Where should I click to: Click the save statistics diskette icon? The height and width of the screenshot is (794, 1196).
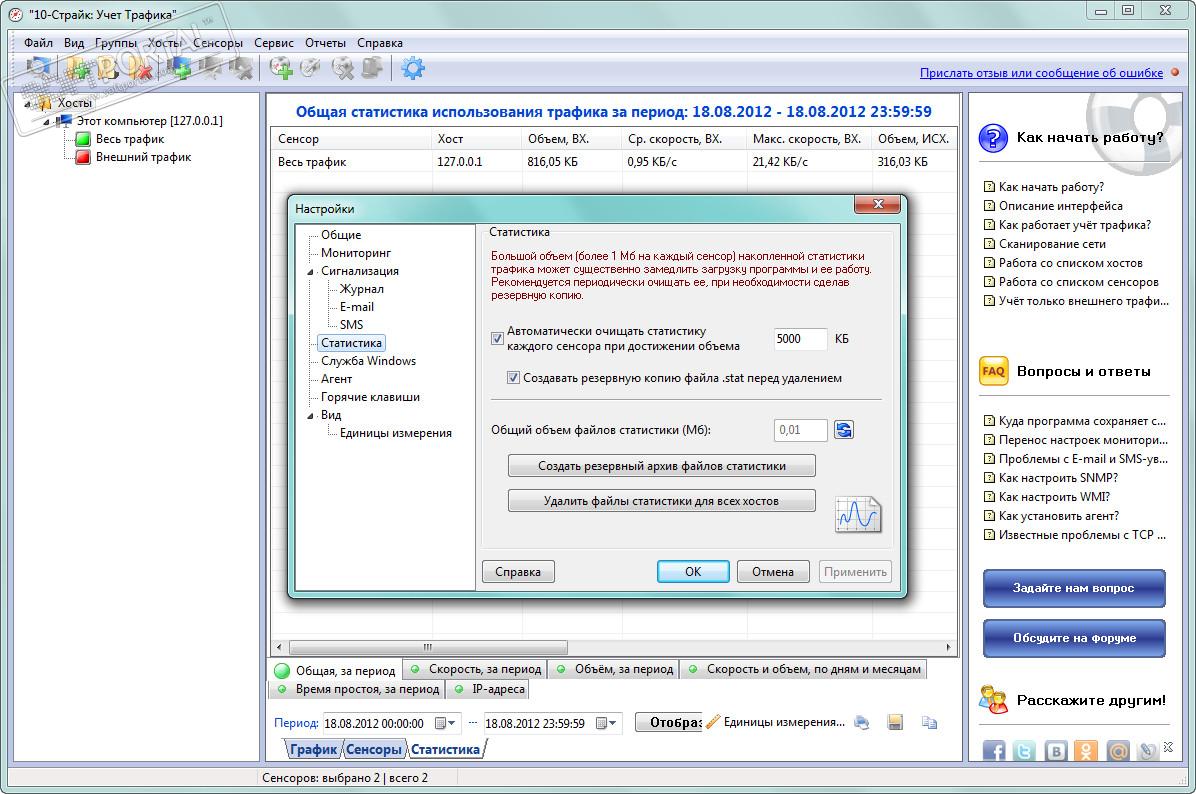(x=895, y=722)
